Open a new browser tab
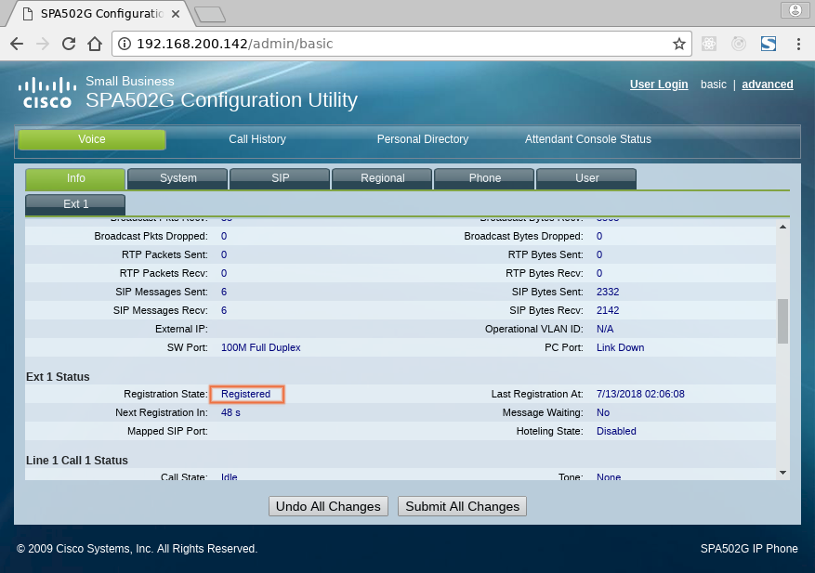The image size is (815, 573). 210,14
